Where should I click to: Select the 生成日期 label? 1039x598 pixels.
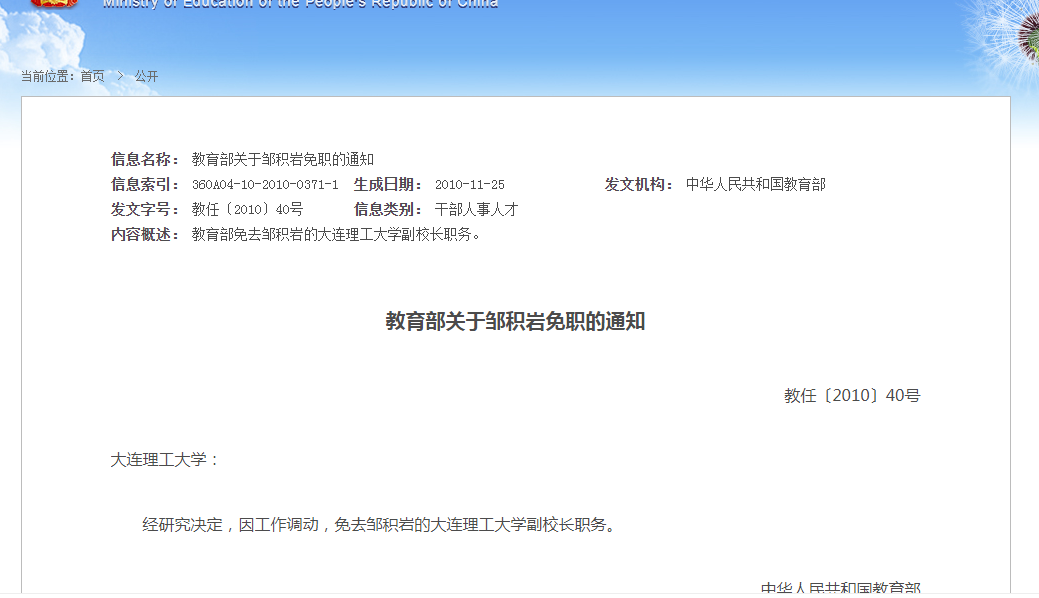click(x=388, y=184)
